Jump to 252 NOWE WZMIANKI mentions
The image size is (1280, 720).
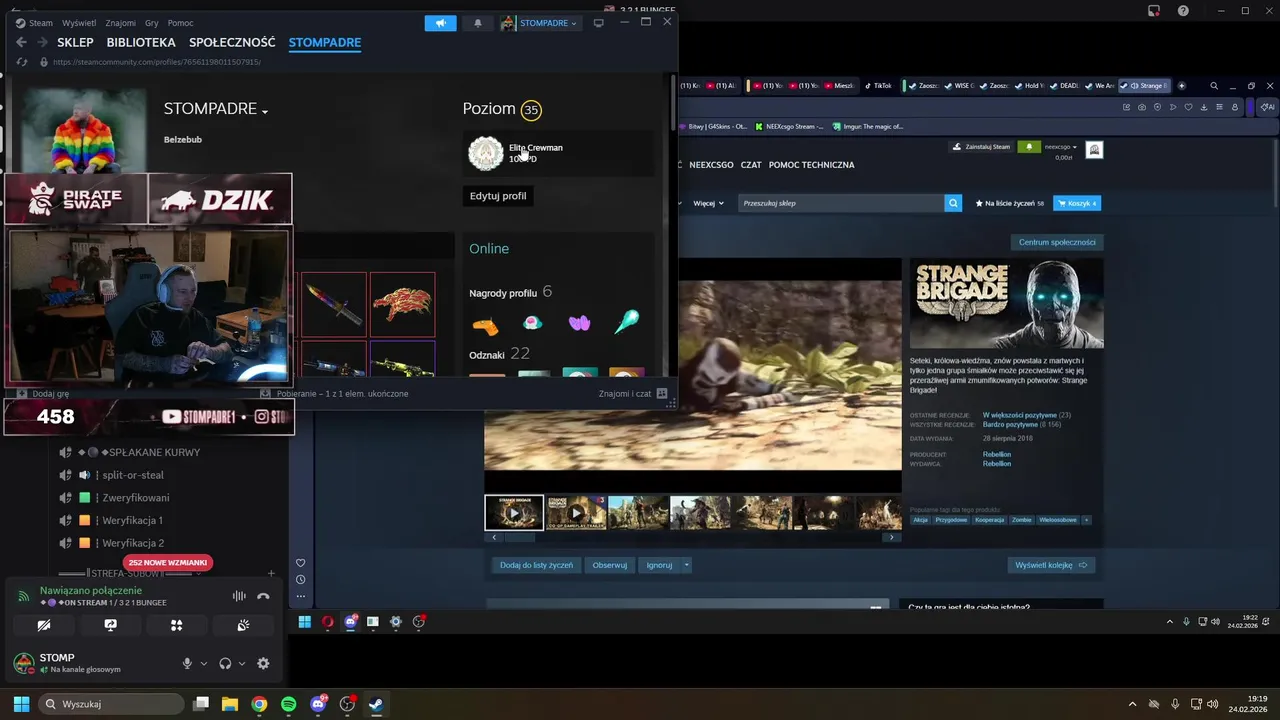(x=168, y=563)
